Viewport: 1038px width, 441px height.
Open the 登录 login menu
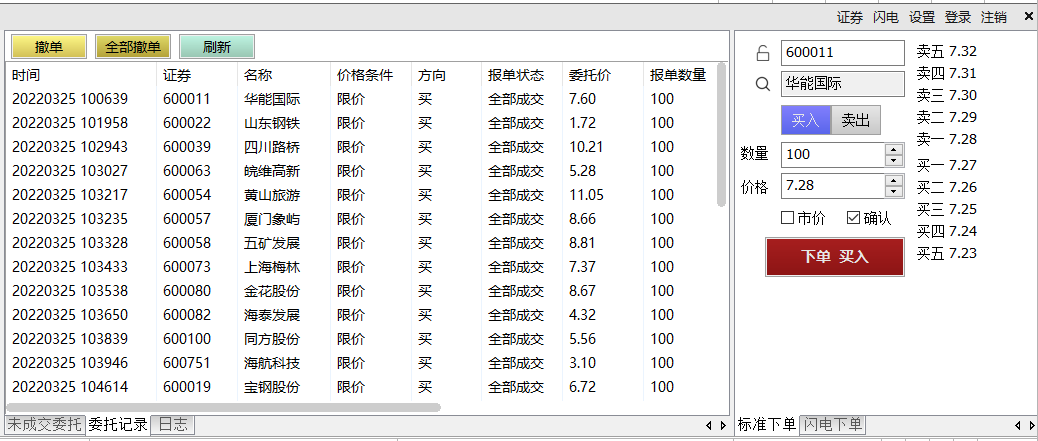(x=957, y=18)
